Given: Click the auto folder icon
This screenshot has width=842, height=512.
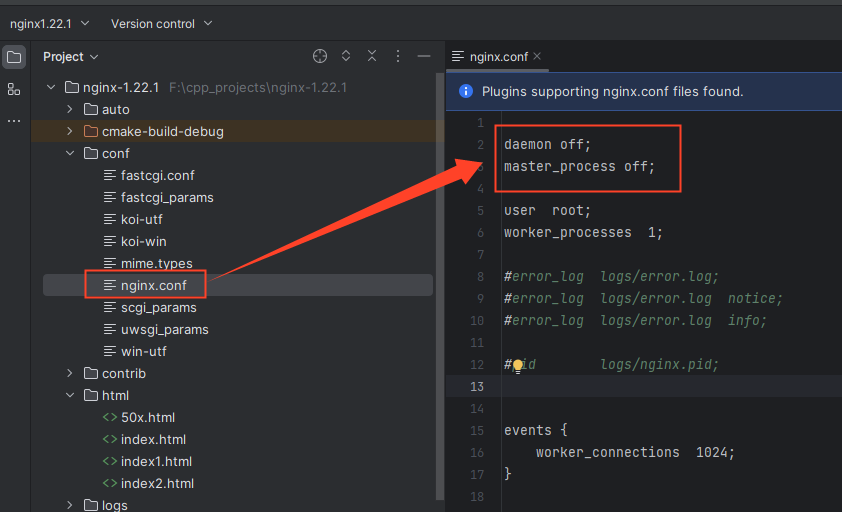Looking at the screenshot, I should click(91, 109).
